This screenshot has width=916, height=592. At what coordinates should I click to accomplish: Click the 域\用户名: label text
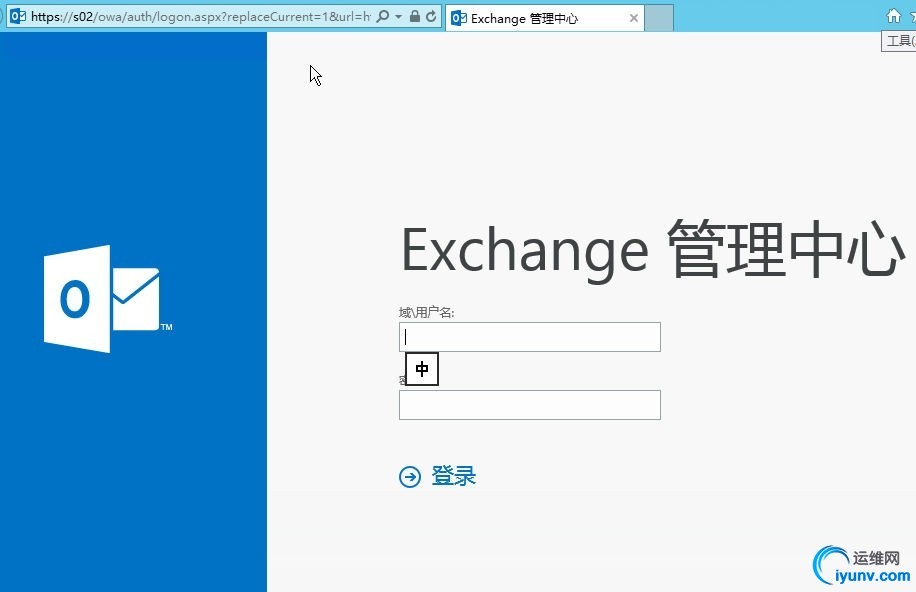(x=426, y=313)
